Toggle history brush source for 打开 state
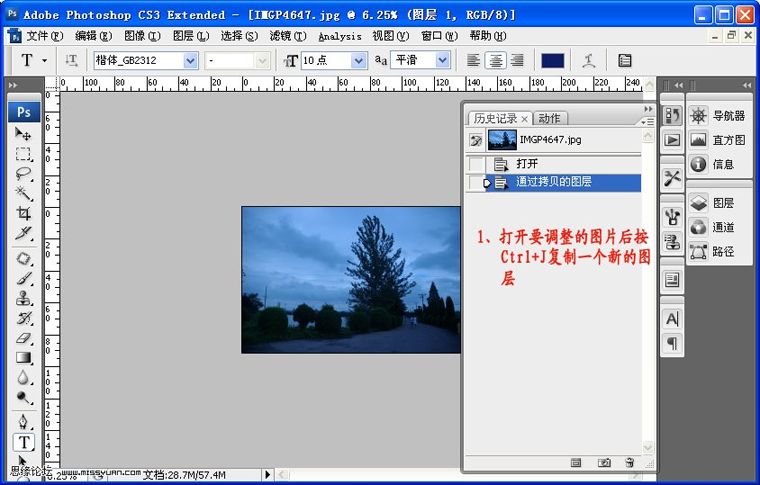 [x=476, y=164]
